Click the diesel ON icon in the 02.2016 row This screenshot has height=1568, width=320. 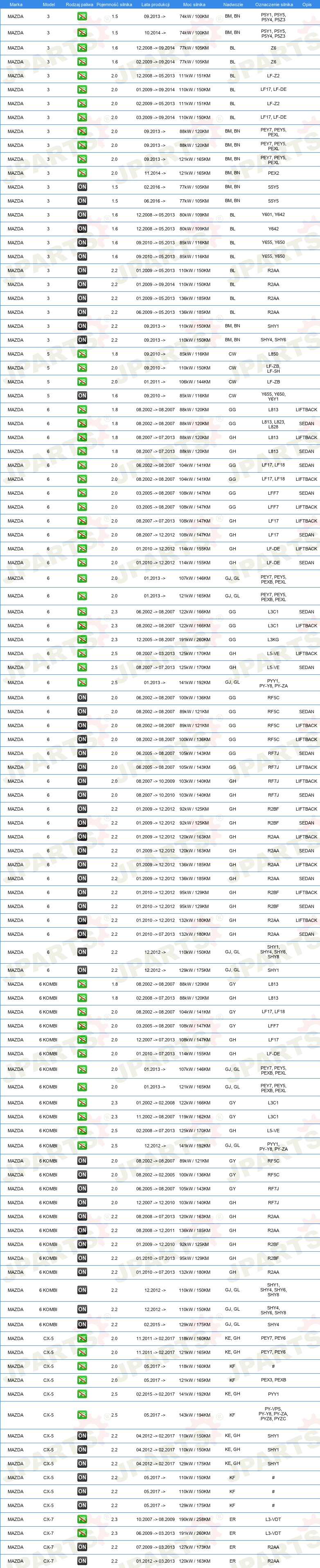point(82,187)
